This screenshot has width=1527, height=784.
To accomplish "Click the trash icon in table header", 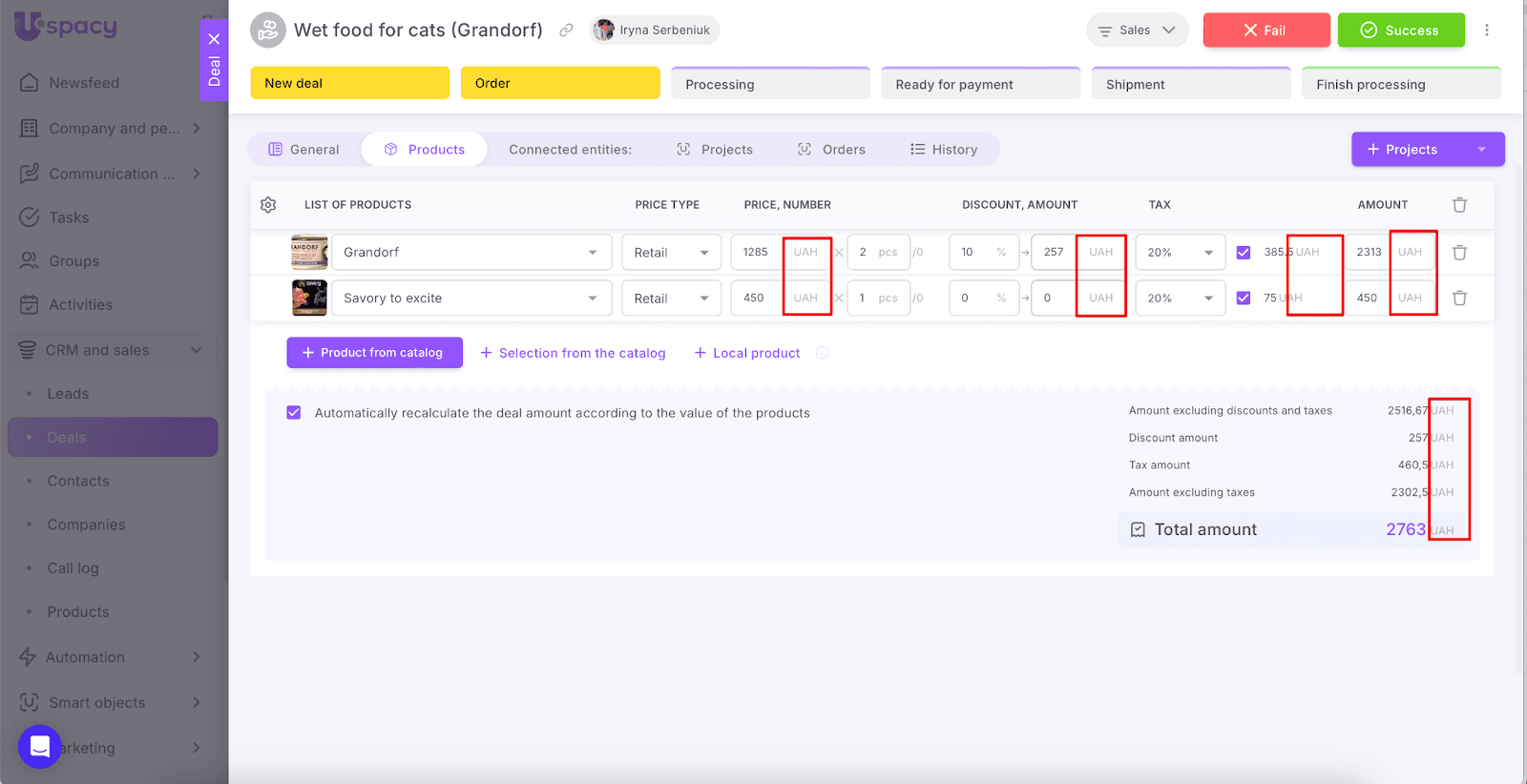I will [1459, 205].
